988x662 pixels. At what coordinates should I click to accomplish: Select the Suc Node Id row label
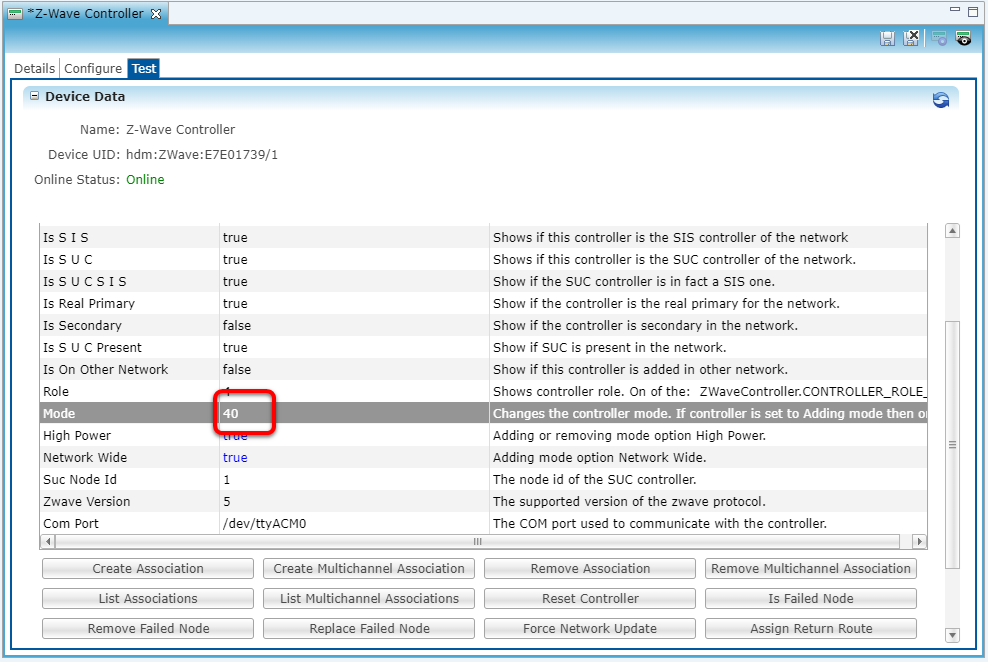[x=79, y=479]
